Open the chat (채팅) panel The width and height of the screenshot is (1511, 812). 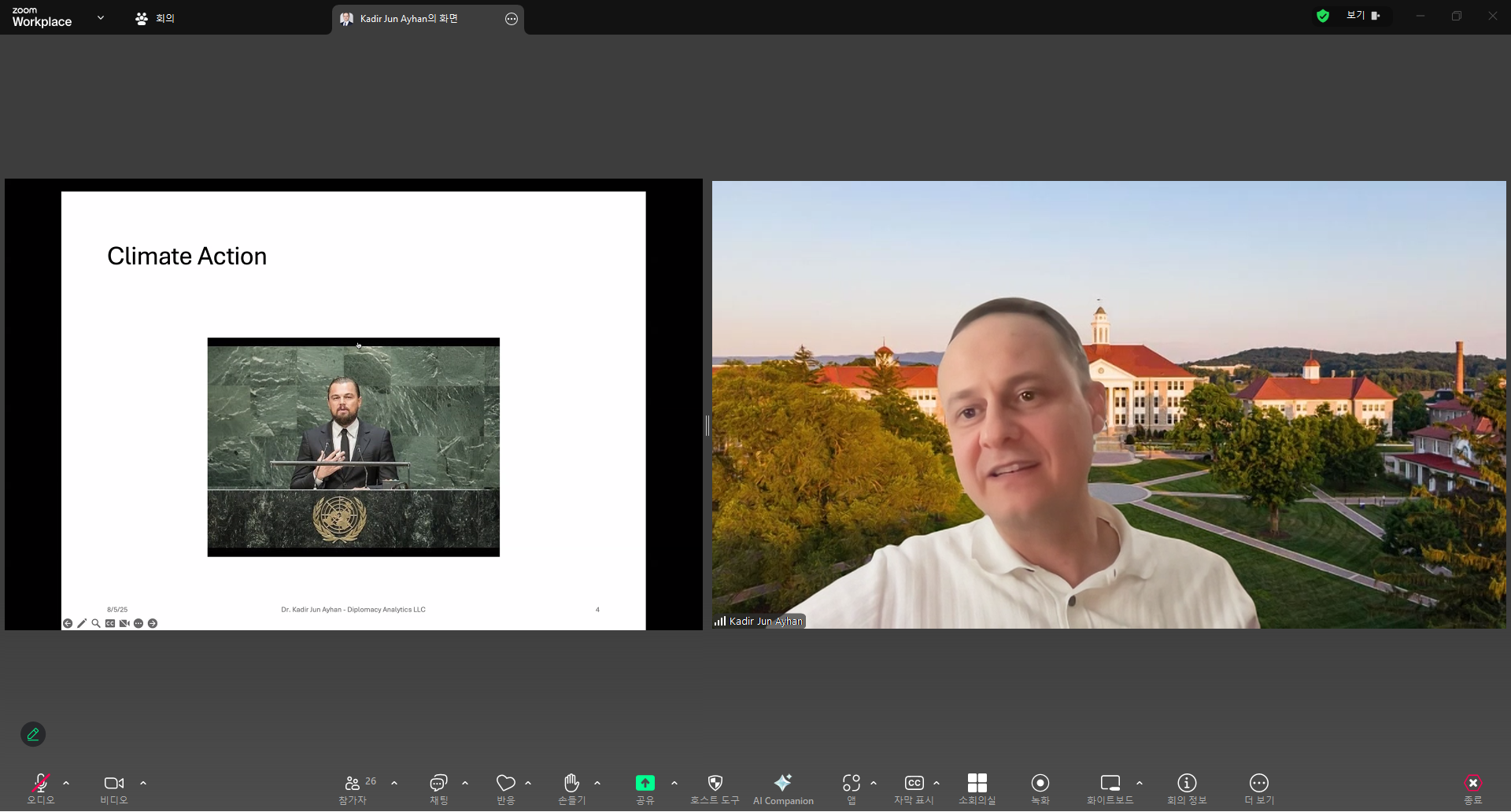click(438, 788)
